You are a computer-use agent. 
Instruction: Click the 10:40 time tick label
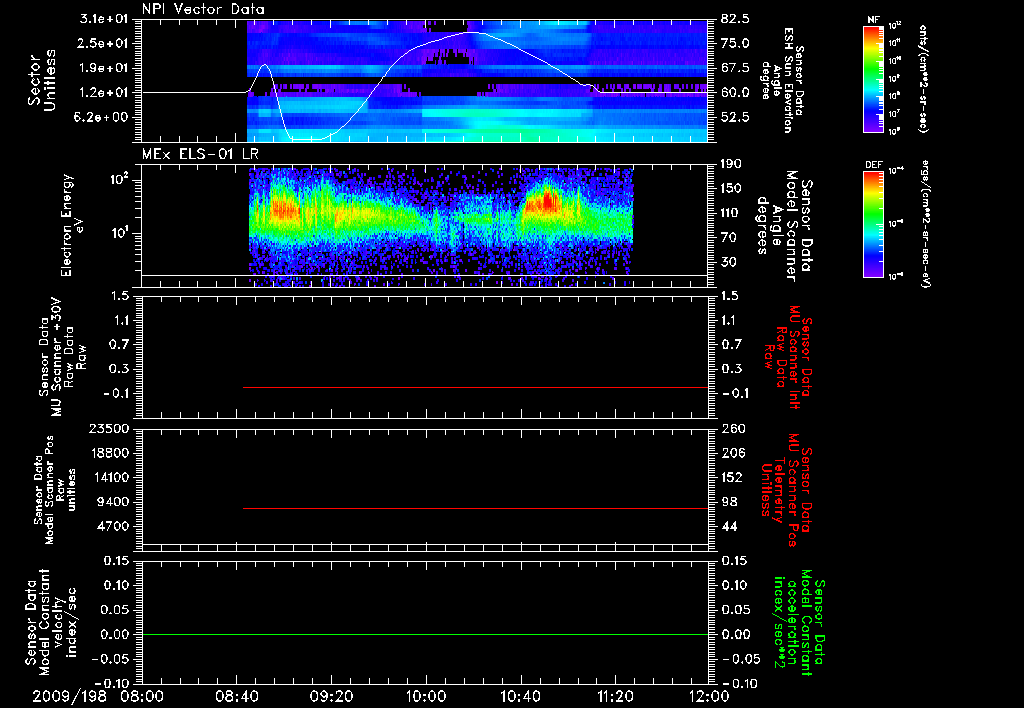pos(520,697)
